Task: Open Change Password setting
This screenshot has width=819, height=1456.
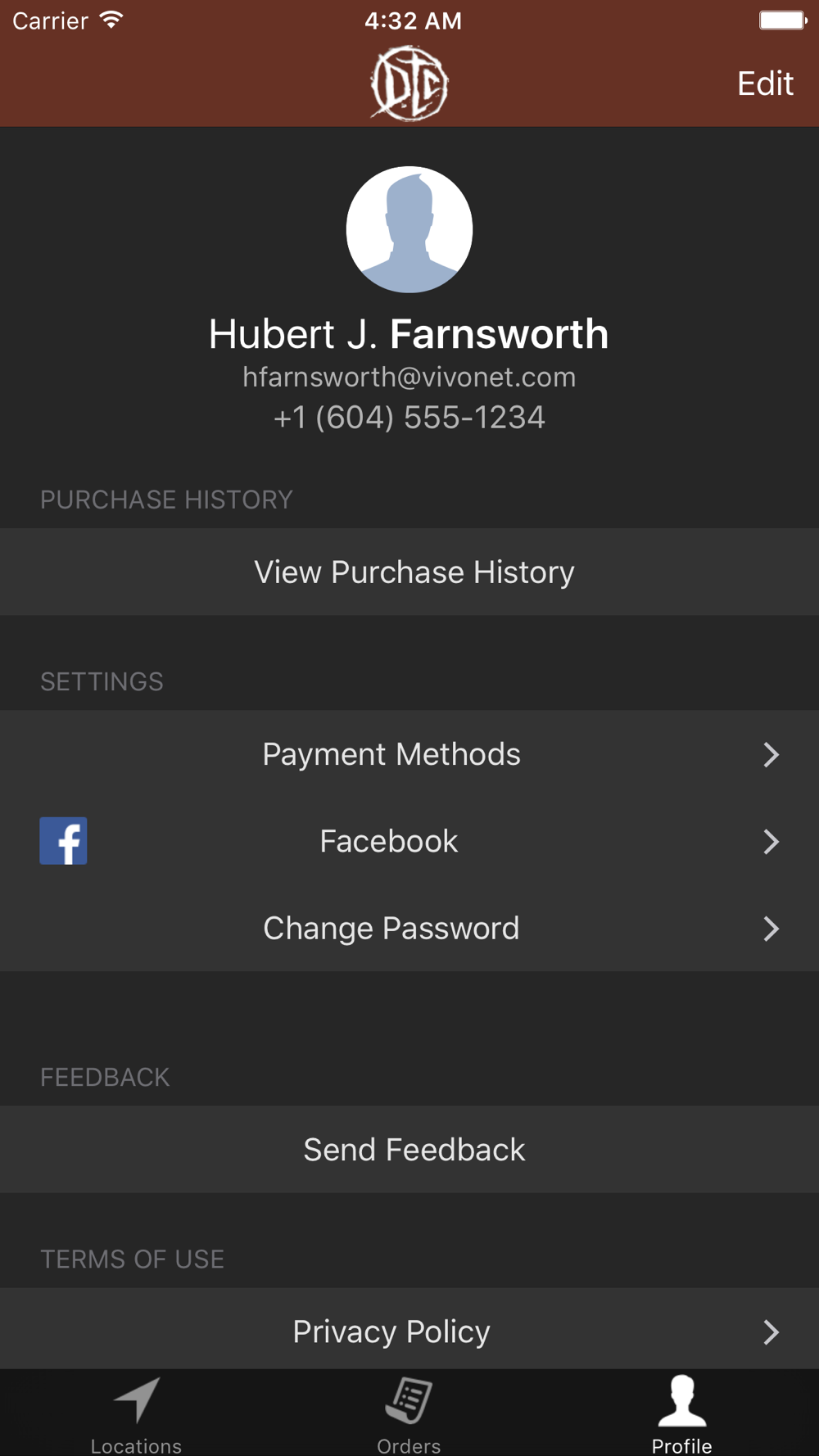Action: pos(409,928)
